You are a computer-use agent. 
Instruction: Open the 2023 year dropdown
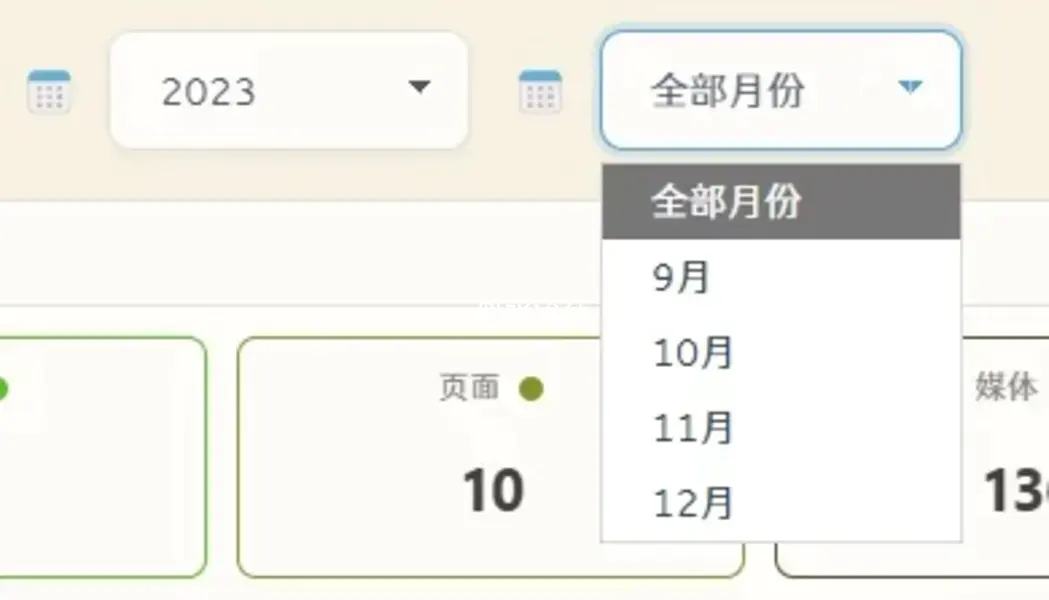(x=289, y=90)
